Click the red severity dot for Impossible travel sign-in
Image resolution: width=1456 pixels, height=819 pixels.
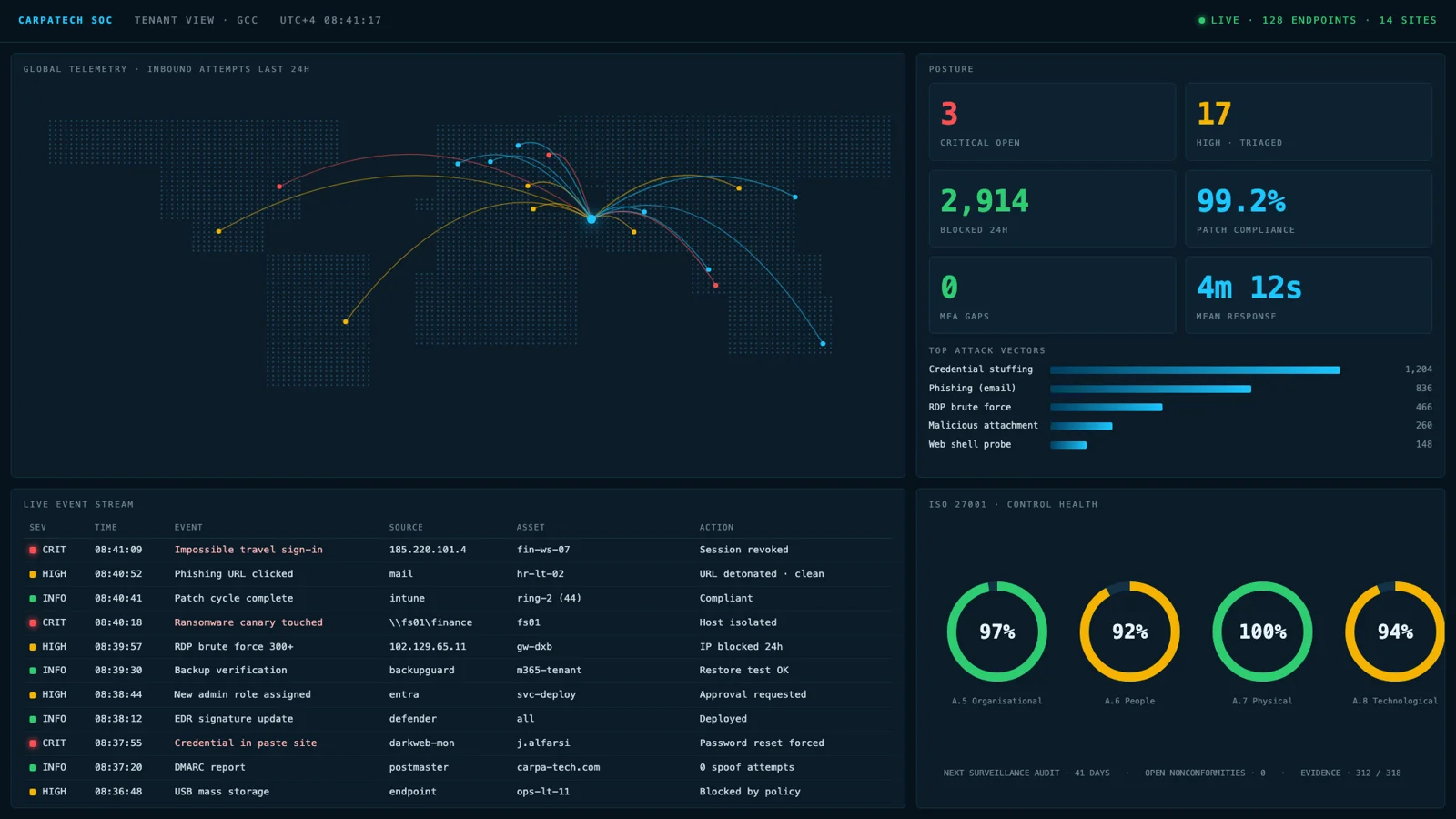pos(33,550)
